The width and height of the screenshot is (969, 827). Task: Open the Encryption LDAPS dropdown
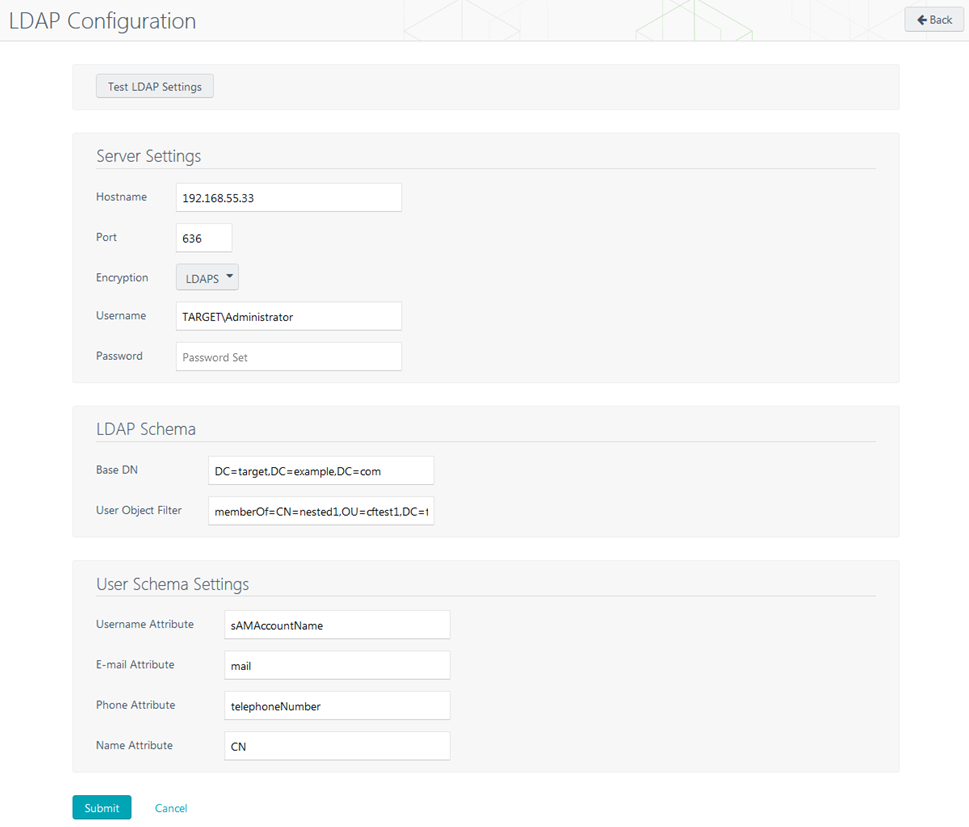click(x=207, y=278)
